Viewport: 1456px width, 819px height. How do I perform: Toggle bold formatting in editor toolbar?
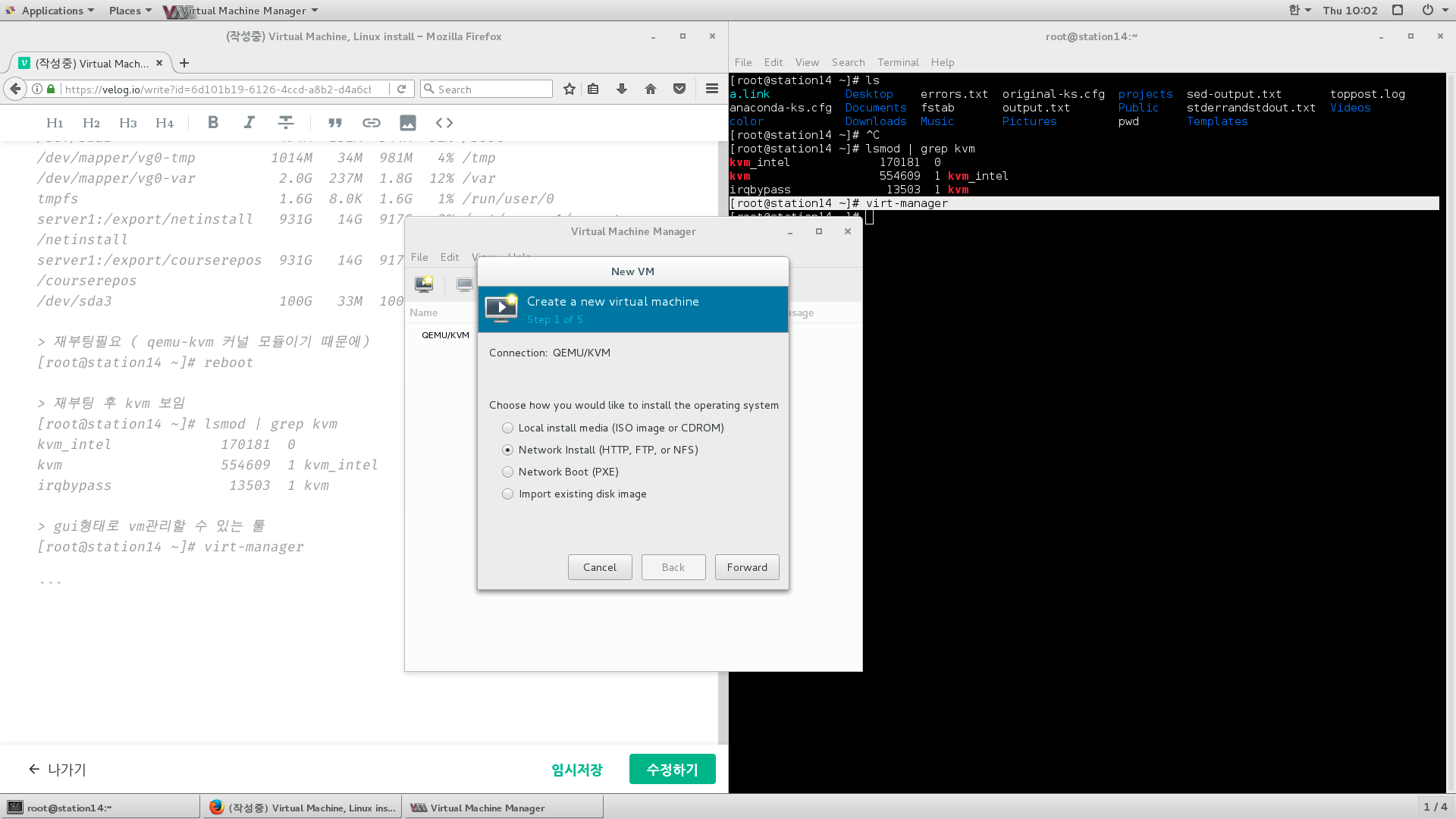[x=213, y=123]
